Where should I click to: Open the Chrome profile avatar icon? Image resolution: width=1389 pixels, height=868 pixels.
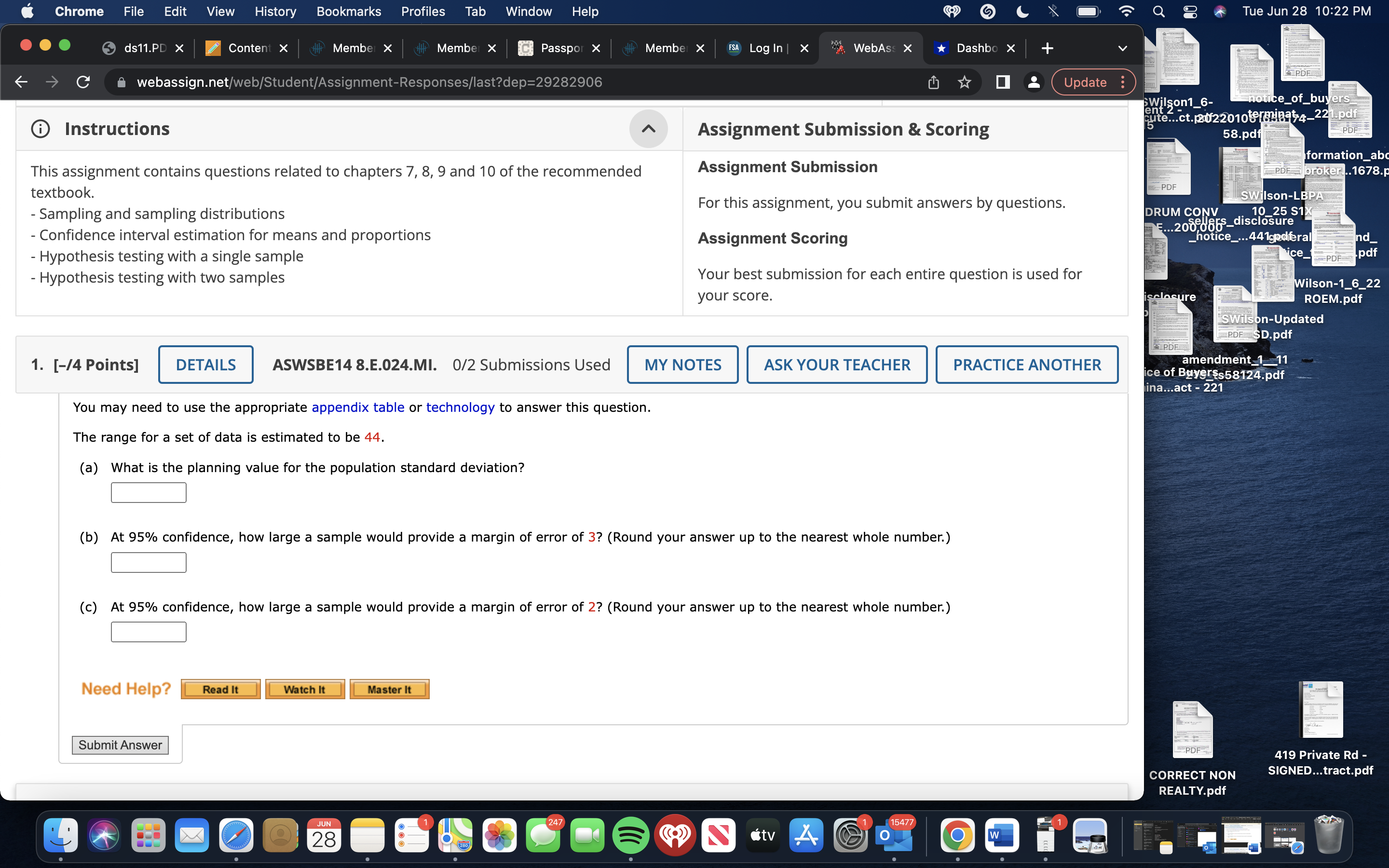tap(1033, 82)
